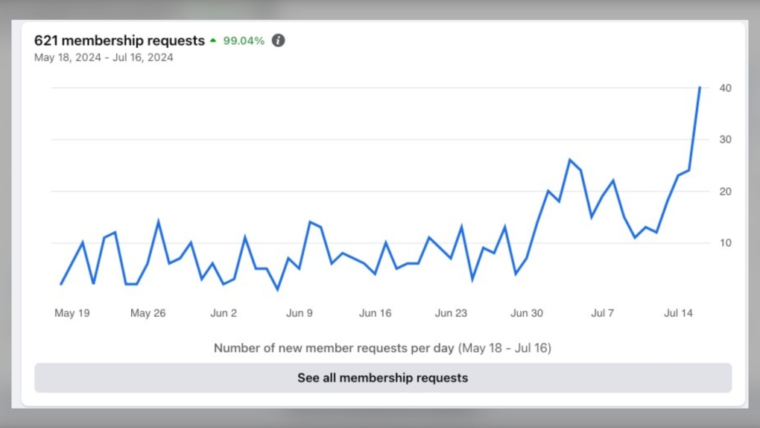This screenshot has height=428, width=760.
Task: Select the 20 y-axis value label
Action: click(x=724, y=191)
